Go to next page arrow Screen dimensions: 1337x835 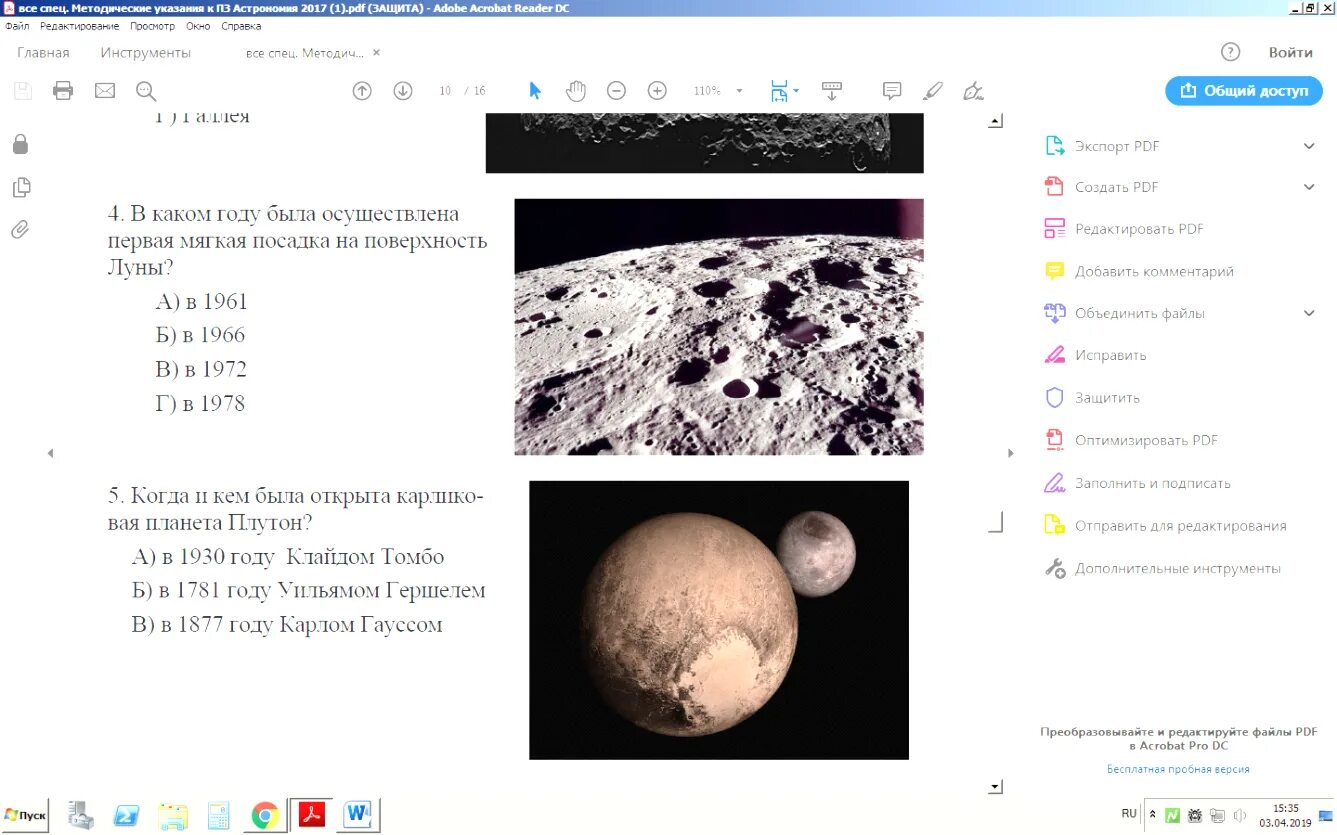pyautogui.click(x=403, y=91)
